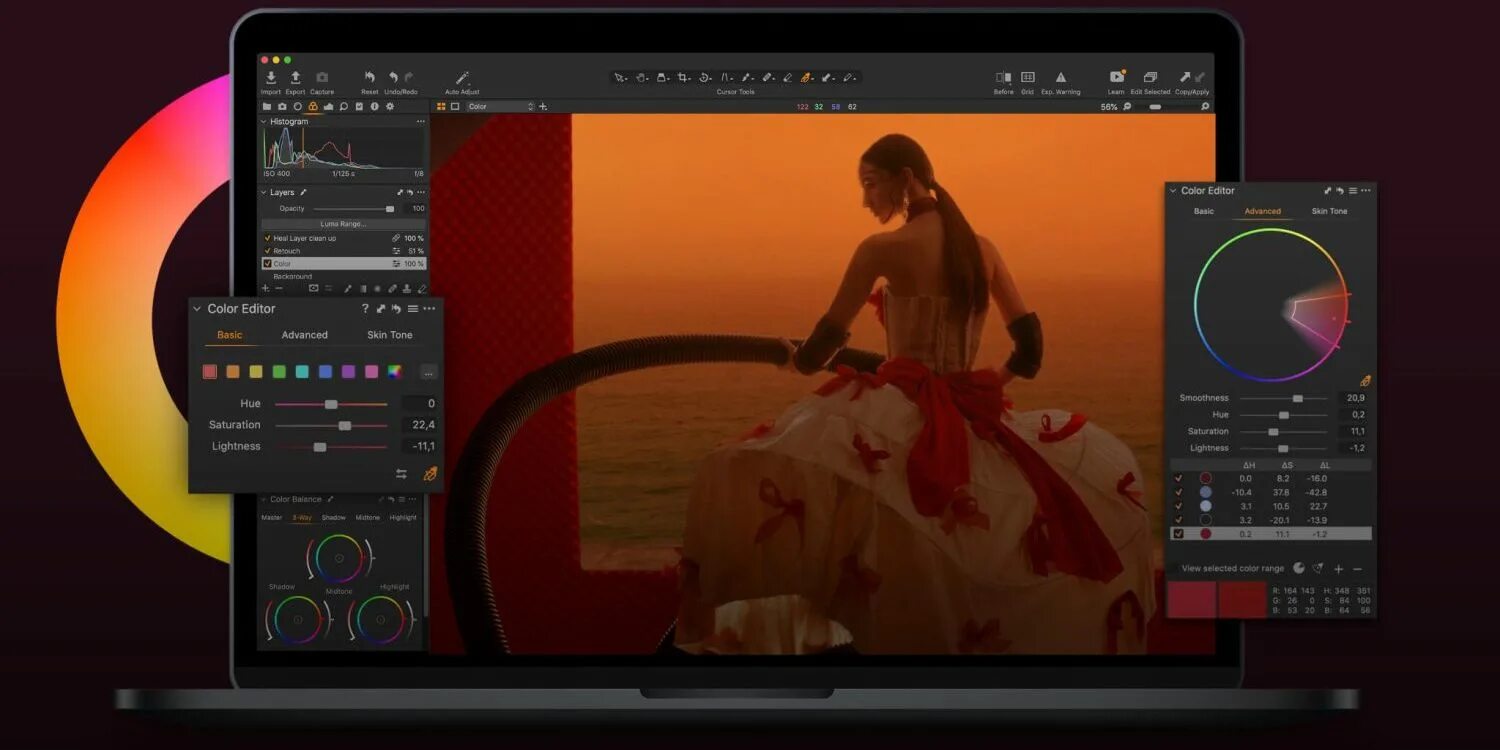The width and height of the screenshot is (1500, 750).
Task: Click the Saturation slider in Basic editor
Action: pos(331,425)
